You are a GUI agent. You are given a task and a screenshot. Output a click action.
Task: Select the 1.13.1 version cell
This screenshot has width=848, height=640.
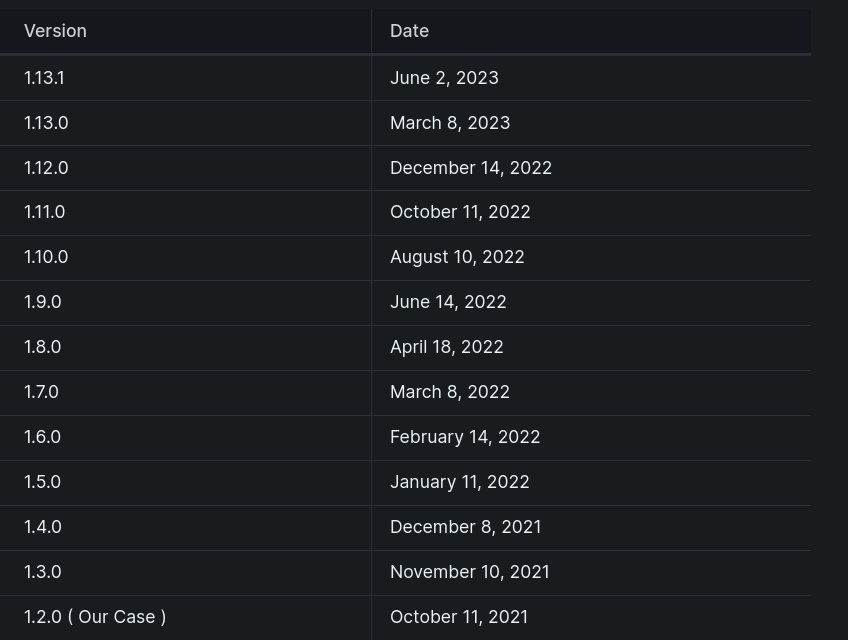[x=44, y=78]
